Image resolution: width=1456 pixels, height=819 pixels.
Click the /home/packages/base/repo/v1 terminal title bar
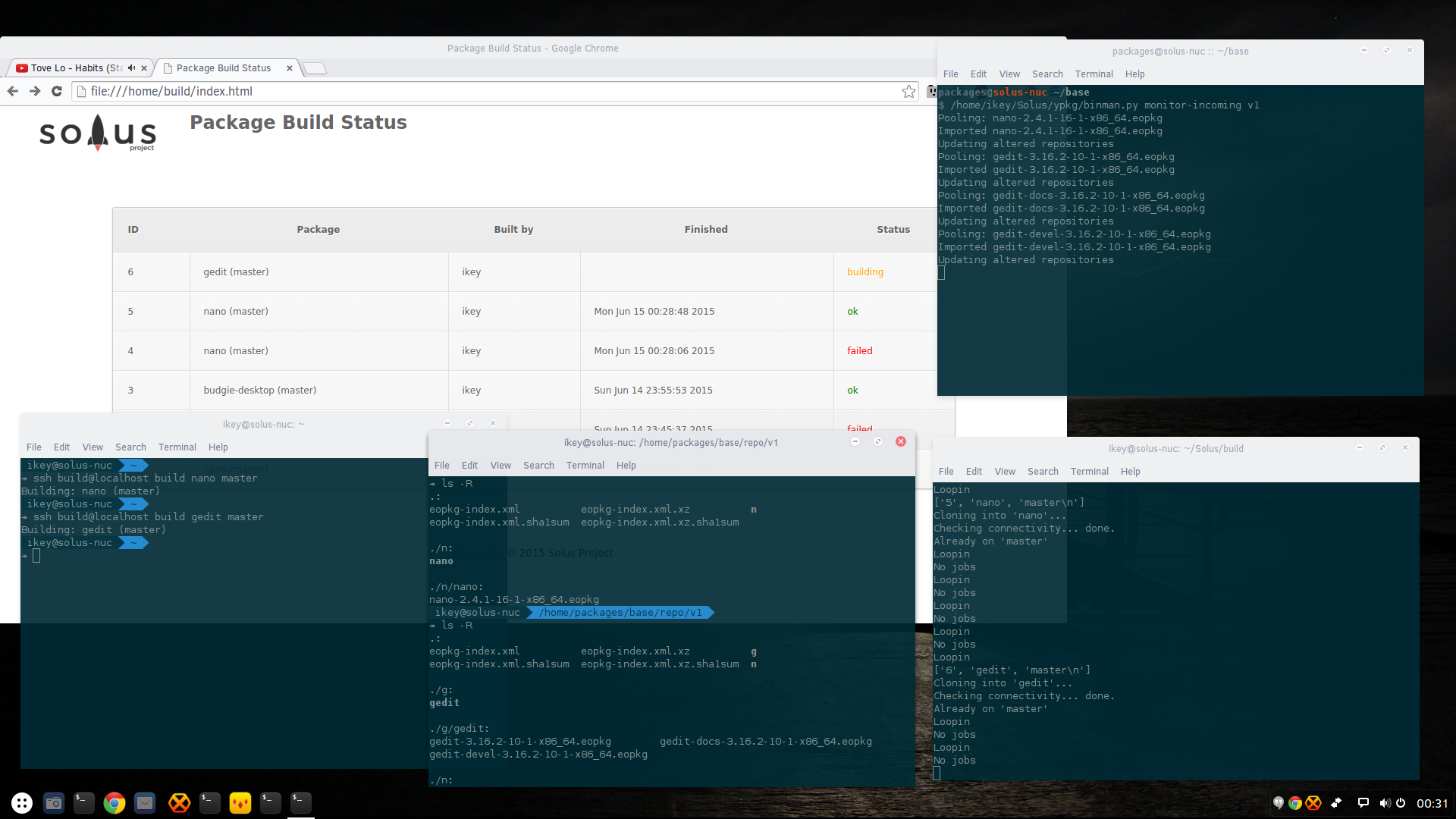[x=671, y=442]
